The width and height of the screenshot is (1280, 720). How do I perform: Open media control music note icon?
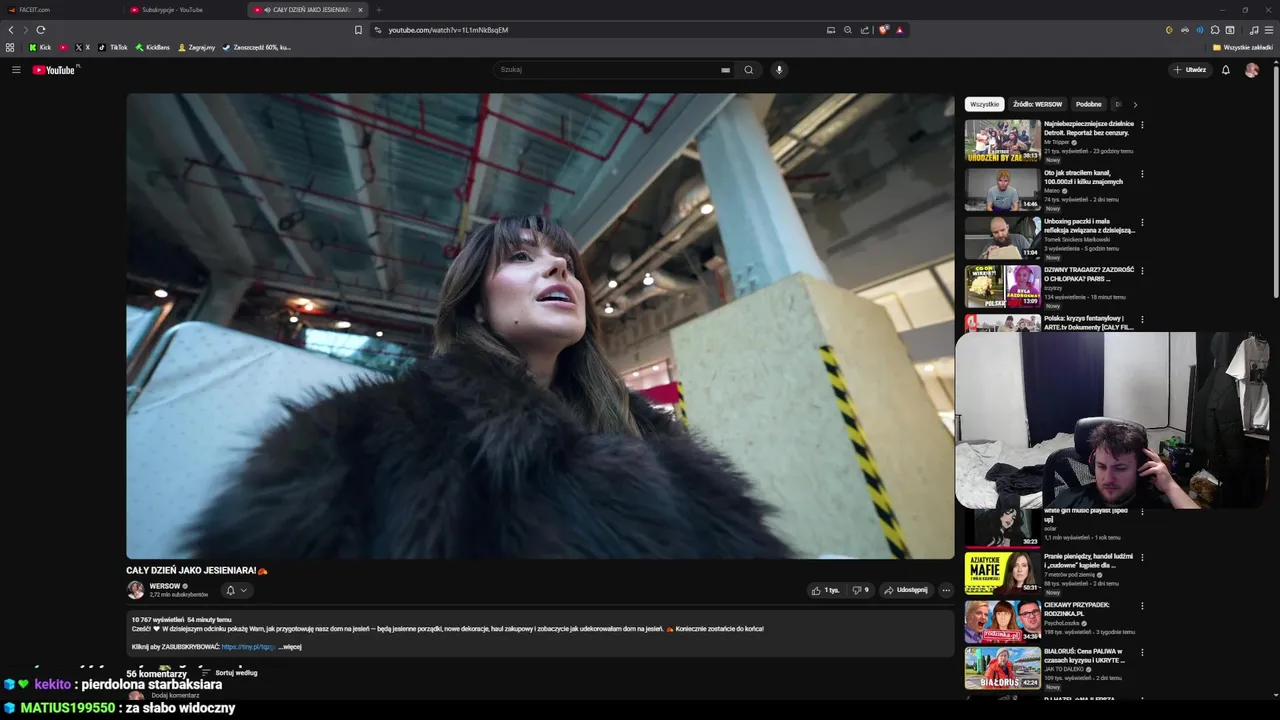[1254, 30]
